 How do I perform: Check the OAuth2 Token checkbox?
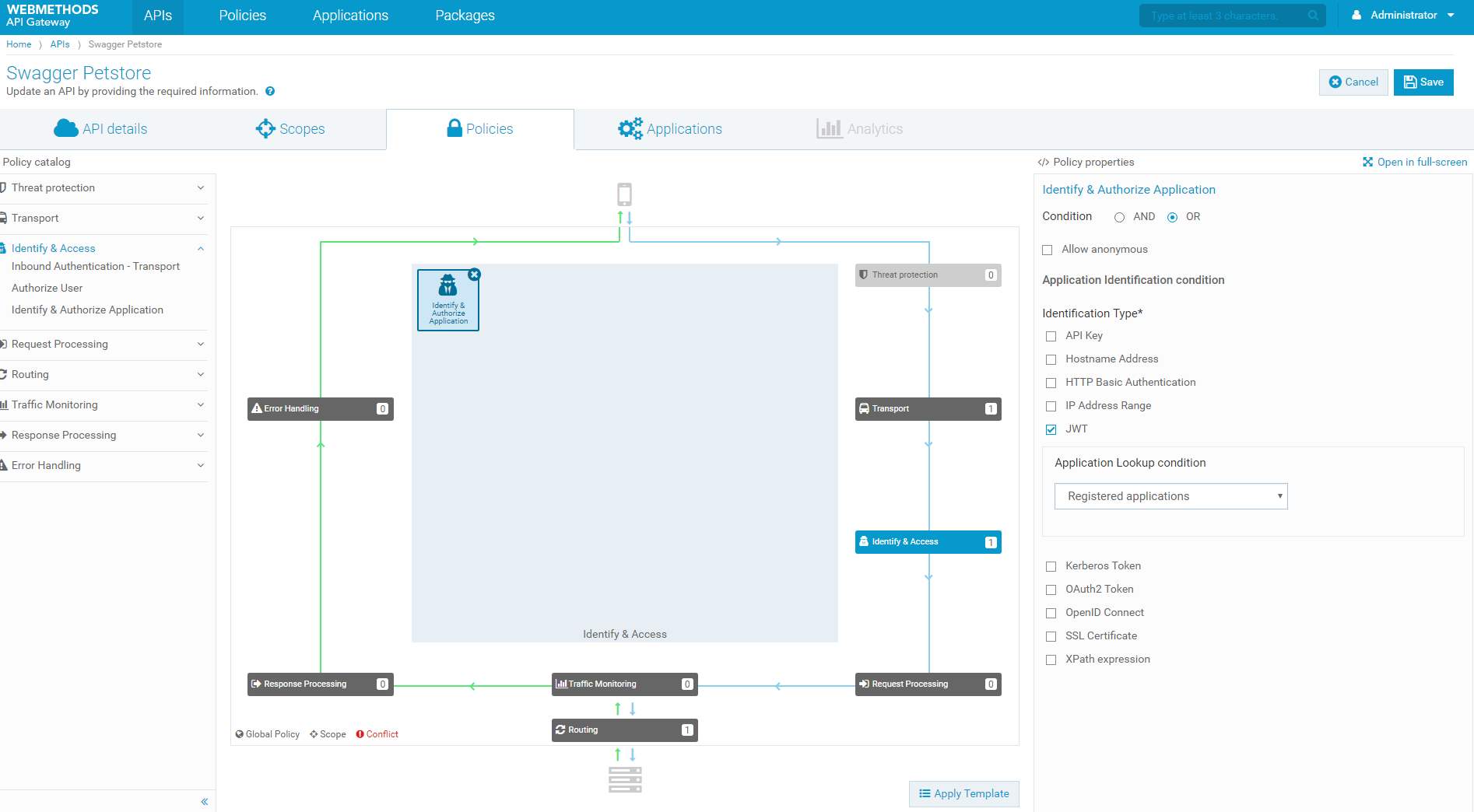click(x=1051, y=590)
